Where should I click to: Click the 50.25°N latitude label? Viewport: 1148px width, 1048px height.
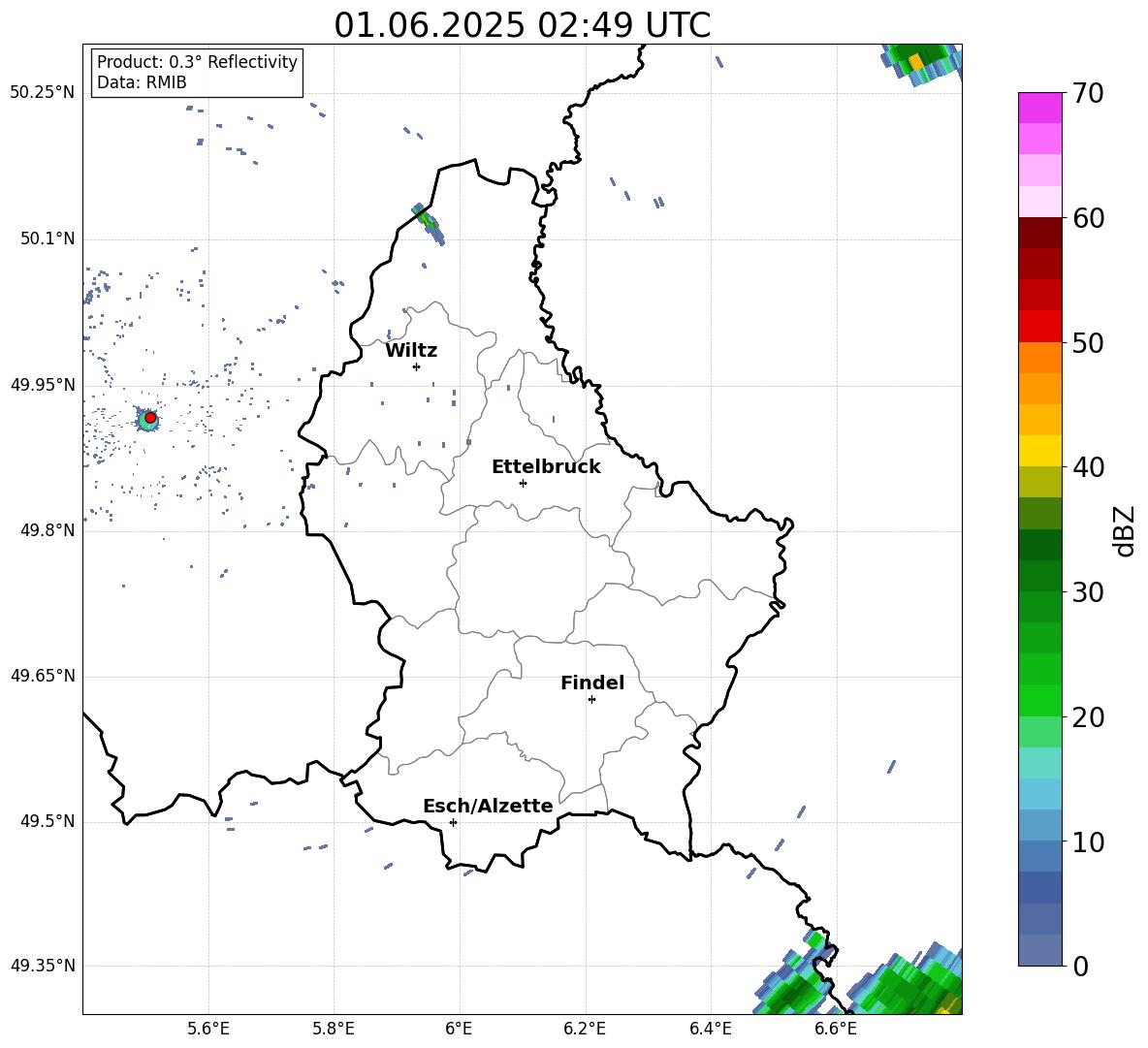(x=43, y=93)
